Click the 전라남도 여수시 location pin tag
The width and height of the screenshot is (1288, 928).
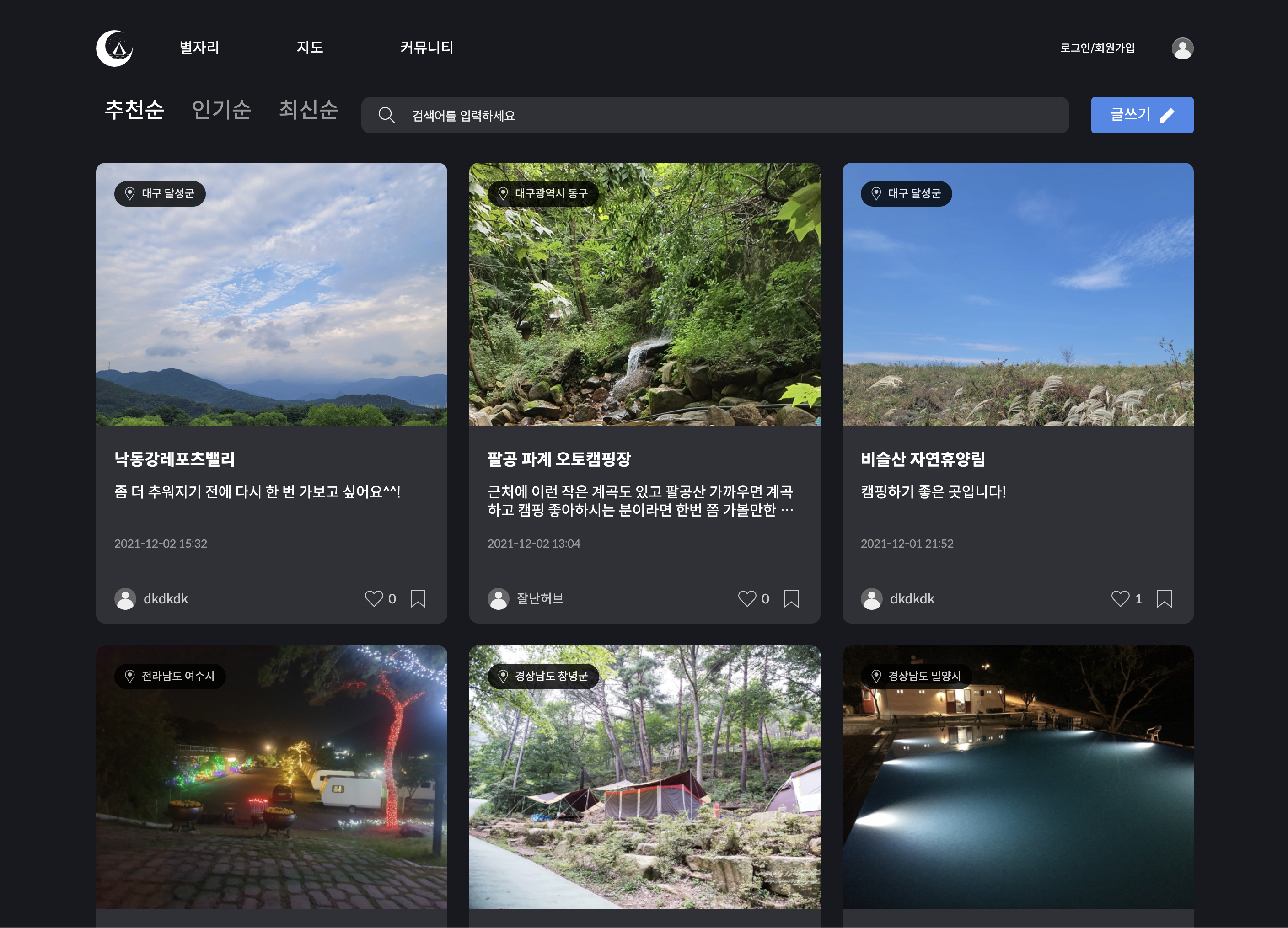pyautogui.click(x=169, y=676)
